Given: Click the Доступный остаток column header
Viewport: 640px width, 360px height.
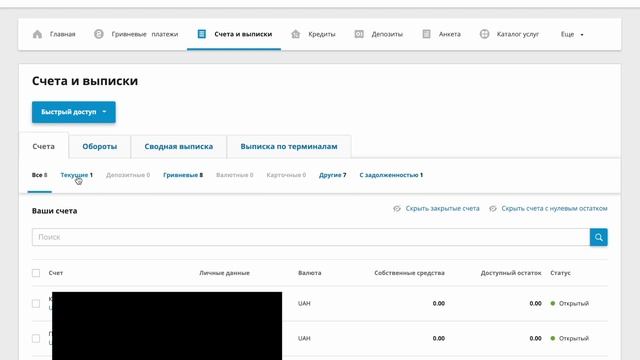Looking at the screenshot, I should click(x=511, y=273).
